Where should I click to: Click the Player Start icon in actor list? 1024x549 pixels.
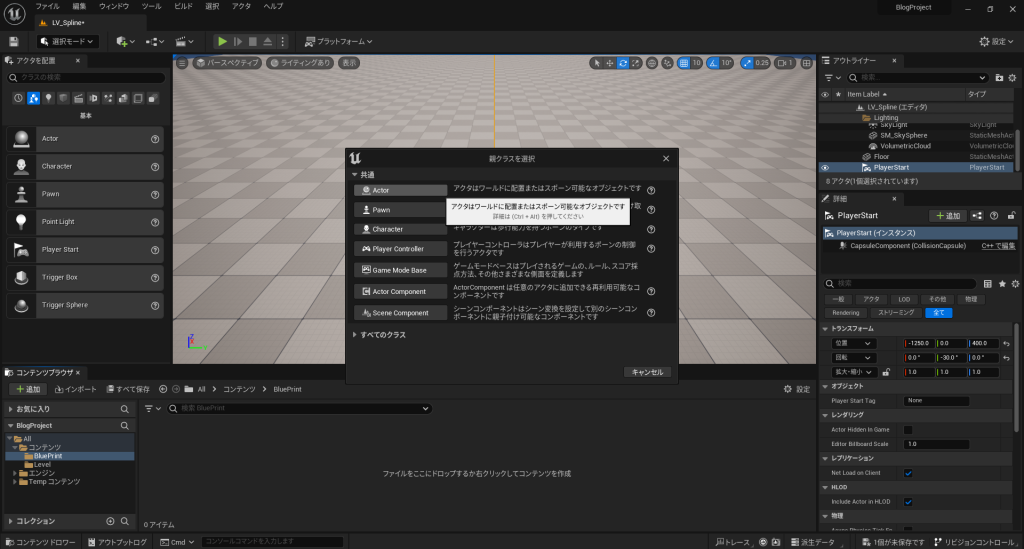point(19,250)
